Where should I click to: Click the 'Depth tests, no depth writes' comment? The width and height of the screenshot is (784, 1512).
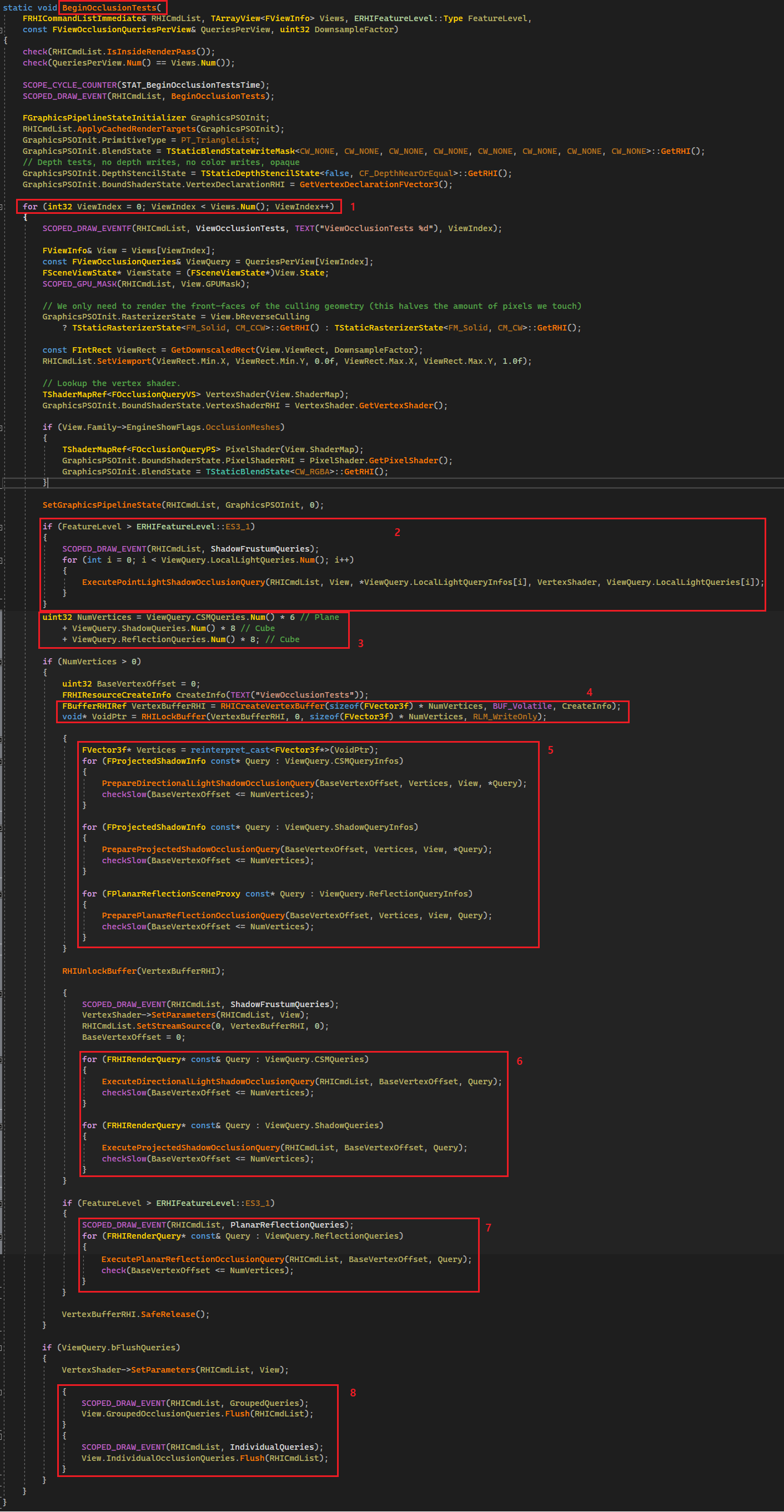pyautogui.click(x=162, y=163)
